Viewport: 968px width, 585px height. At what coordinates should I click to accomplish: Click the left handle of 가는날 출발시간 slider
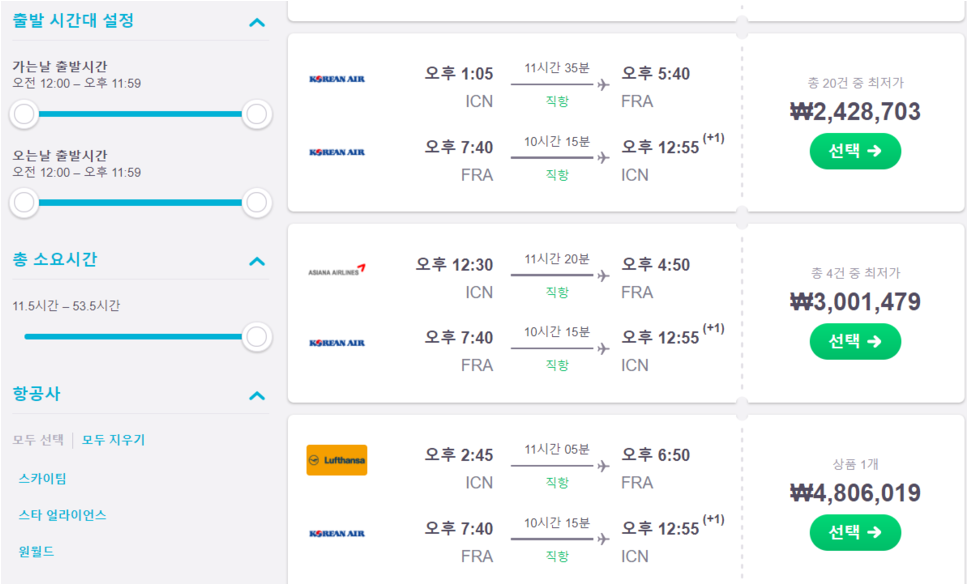pyautogui.click(x=24, y=114)
